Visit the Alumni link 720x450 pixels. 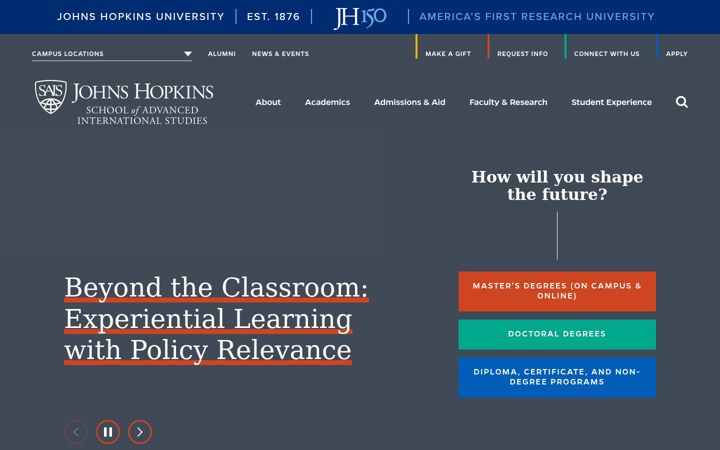222,54
